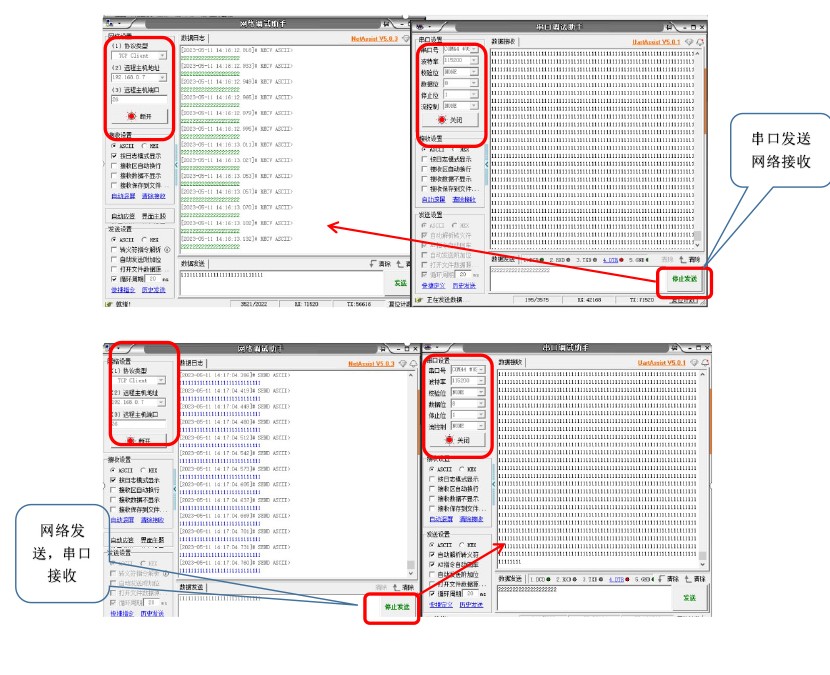The image size is (830, 675).
Task: Open 串口号 dropdown in upper UartAssist
Action: coord(474,49)
